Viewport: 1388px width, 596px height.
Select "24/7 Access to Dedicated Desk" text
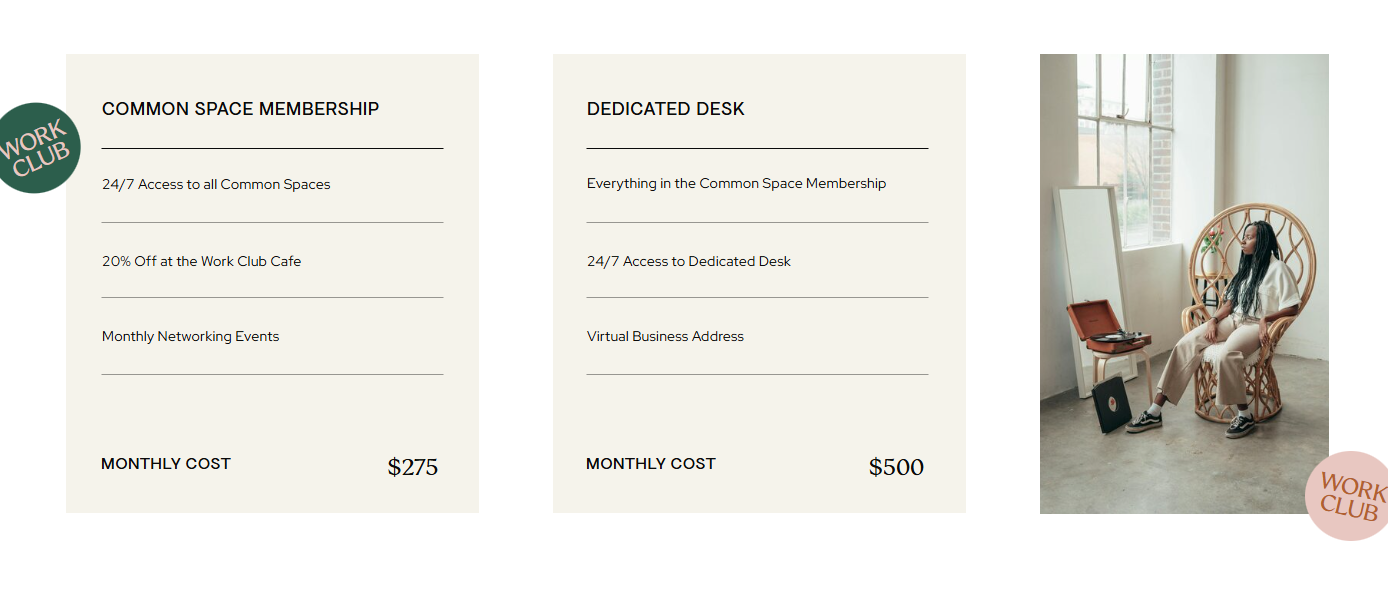pyautogui.click(x=688, y=261)
